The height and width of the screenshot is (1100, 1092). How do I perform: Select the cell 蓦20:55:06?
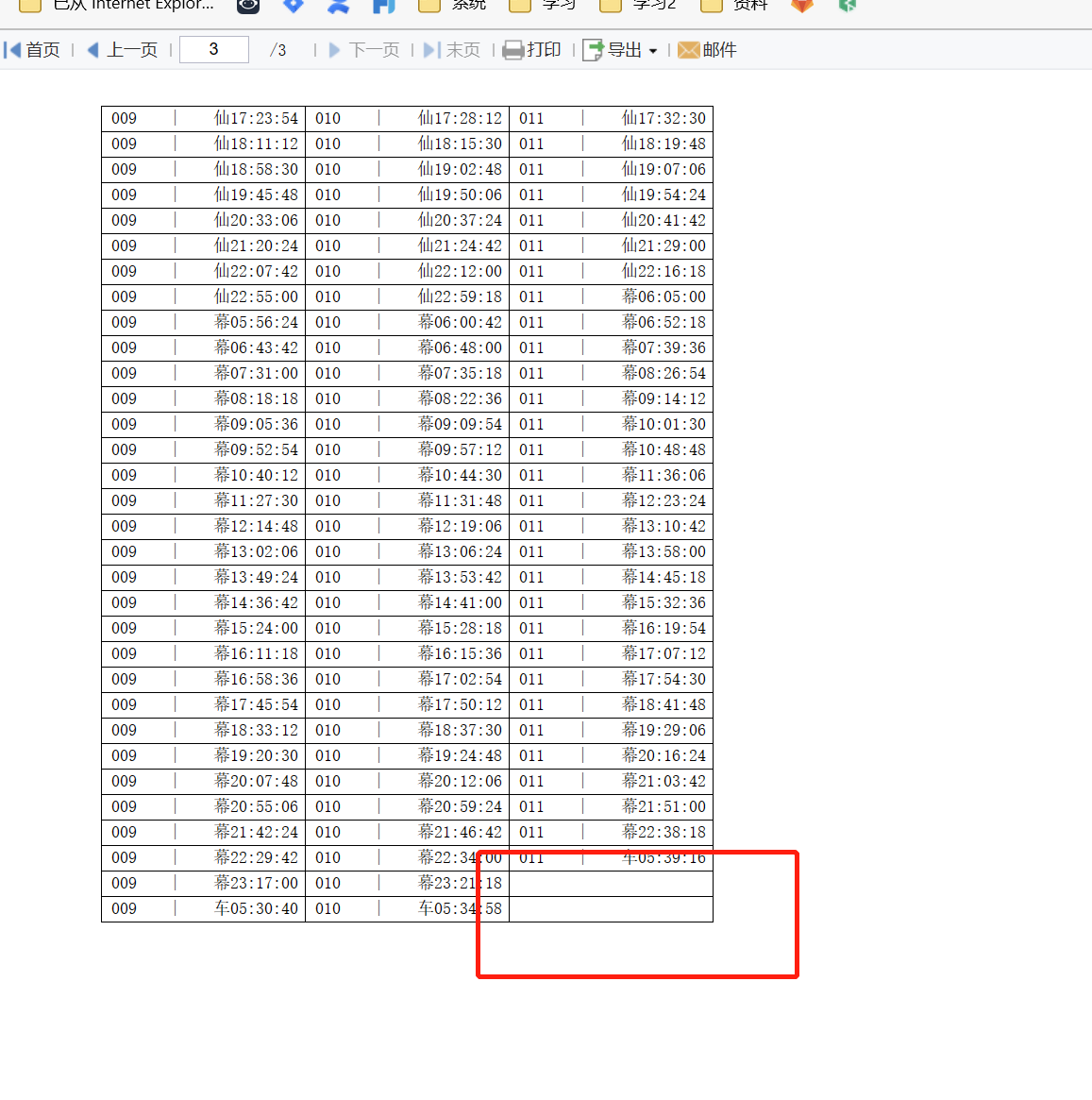click(x=256, y=806)
